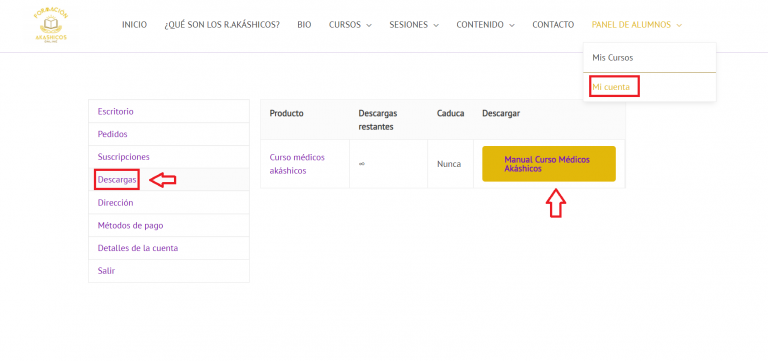Expand the CONTENIDO dropdown chevron
Screen dimensions: 768x361
(x=511, y=25)
